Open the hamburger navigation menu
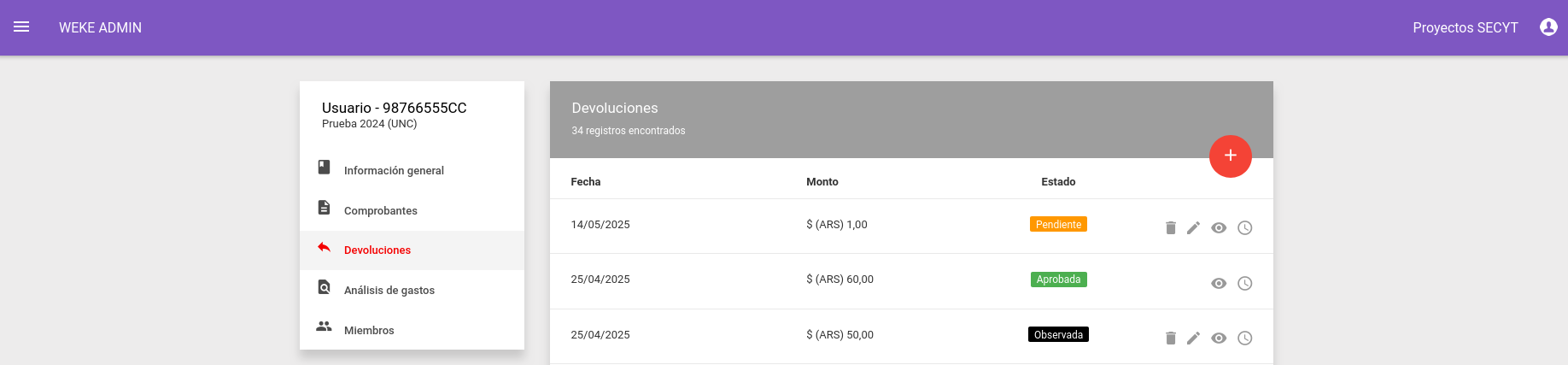The height and width of the screenshot is (365, 1568). [x=21, y=27]
